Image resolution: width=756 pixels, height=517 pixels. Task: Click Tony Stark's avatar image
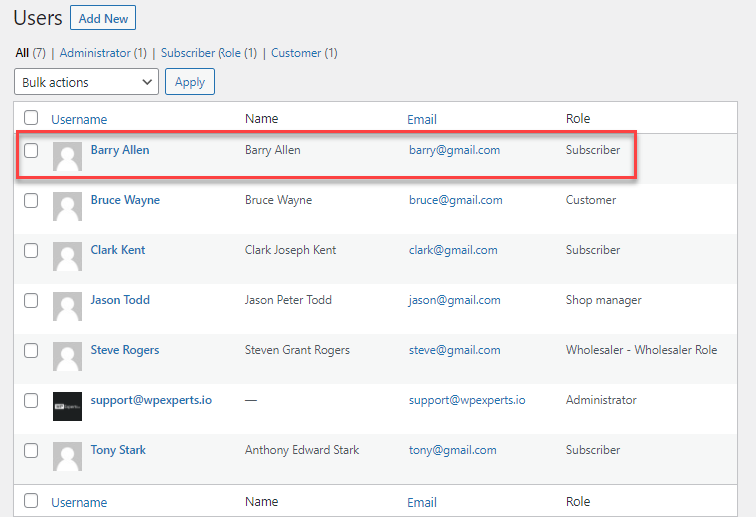point(67,456)
